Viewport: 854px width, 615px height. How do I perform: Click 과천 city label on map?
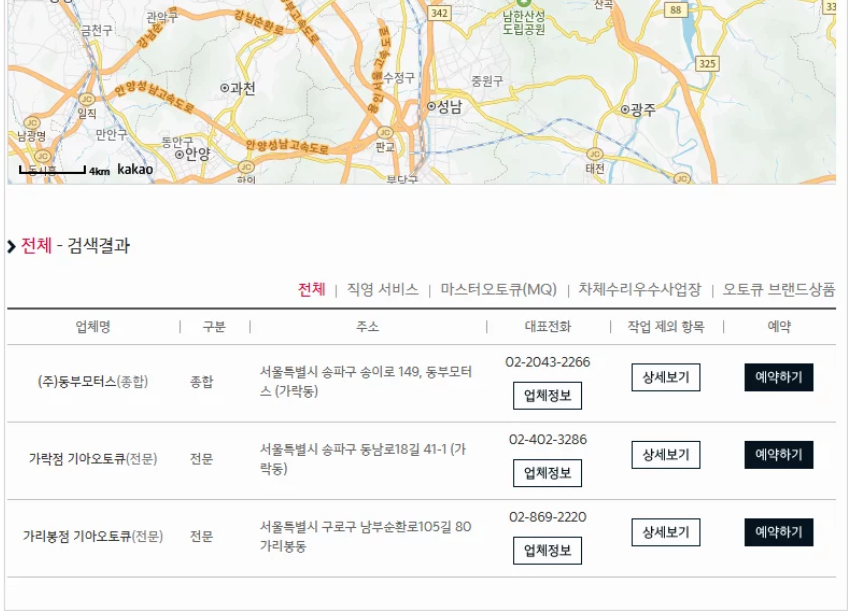pyautogui.click(x=238, y=88)
